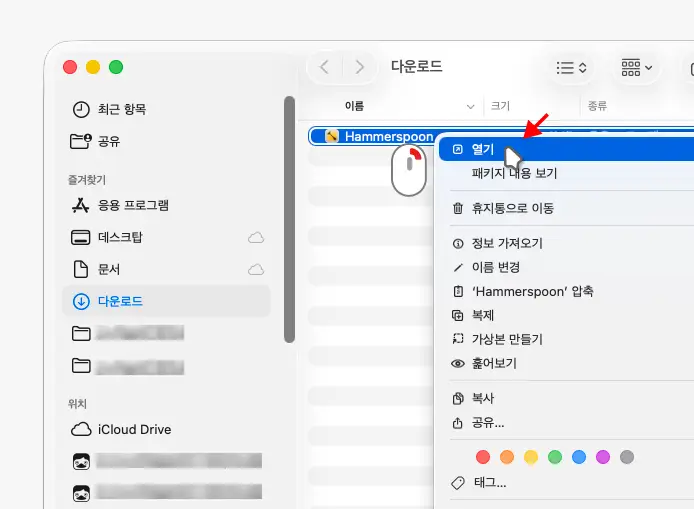Apply the purple tag color
Screen dimensions: 694x509
pos(603,457)
